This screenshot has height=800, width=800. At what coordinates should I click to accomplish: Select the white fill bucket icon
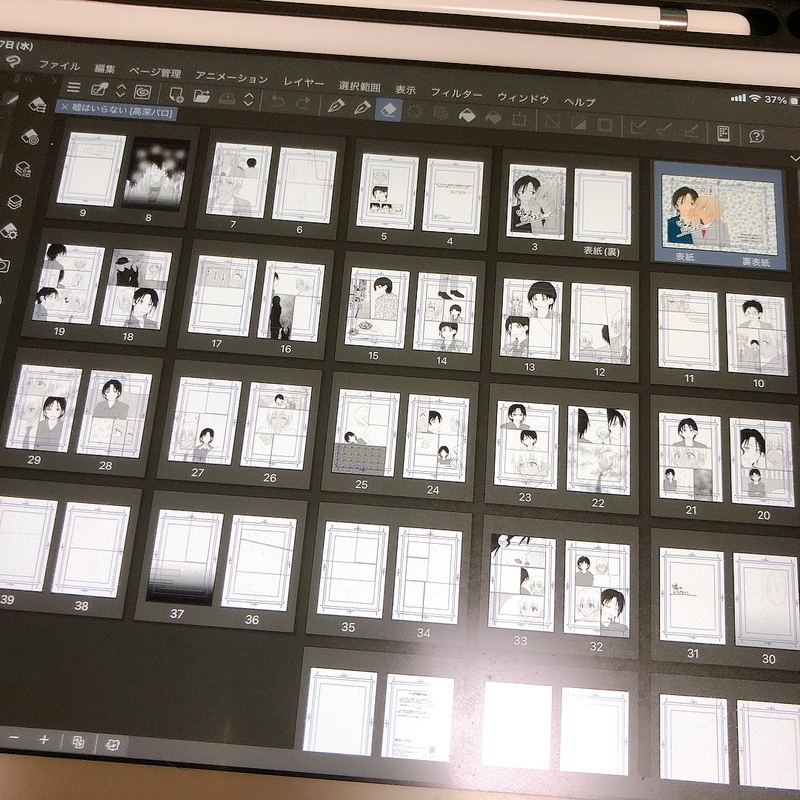(467, 115)
